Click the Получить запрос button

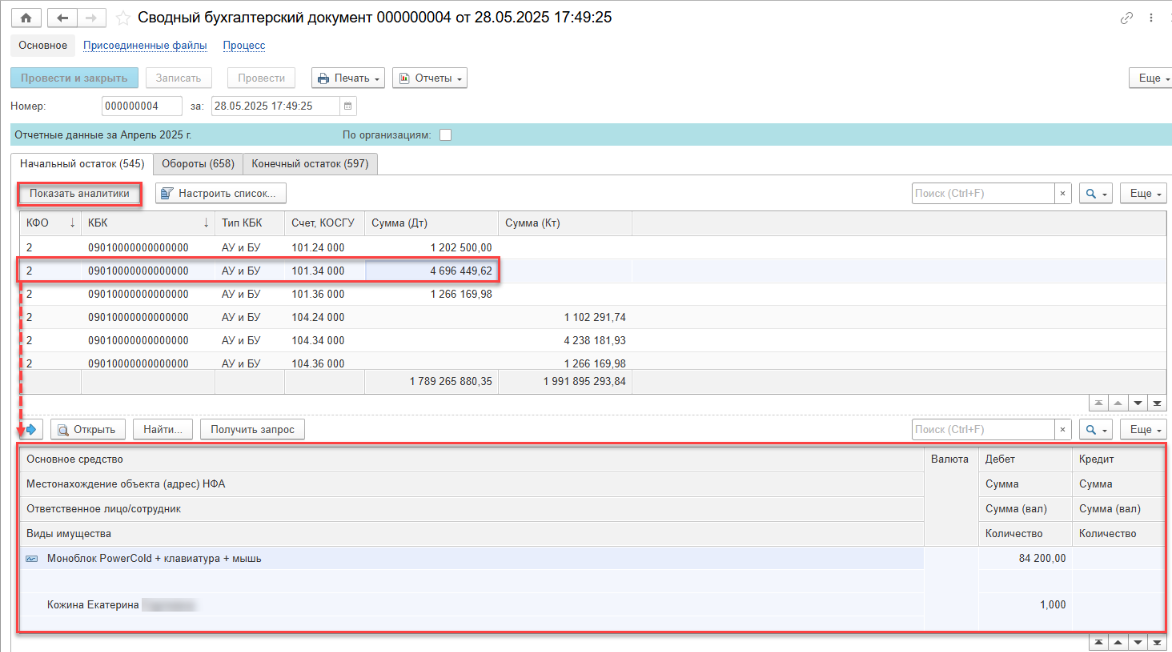[x=252, y=429]
